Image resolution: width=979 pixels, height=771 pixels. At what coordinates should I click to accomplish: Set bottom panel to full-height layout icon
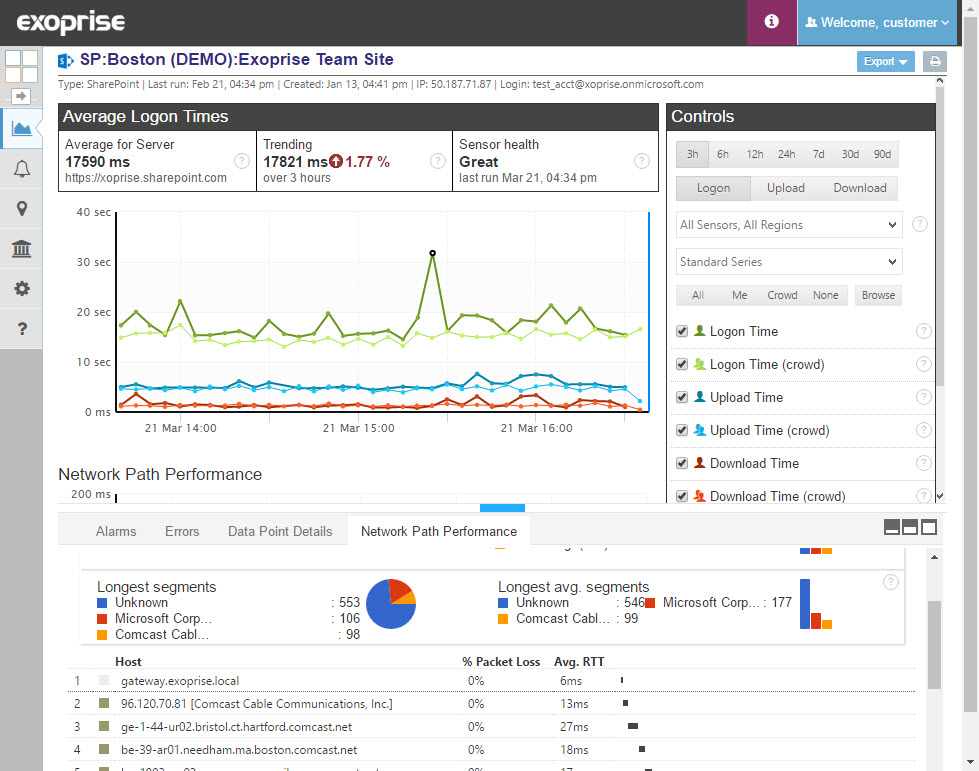click(929, 528)
